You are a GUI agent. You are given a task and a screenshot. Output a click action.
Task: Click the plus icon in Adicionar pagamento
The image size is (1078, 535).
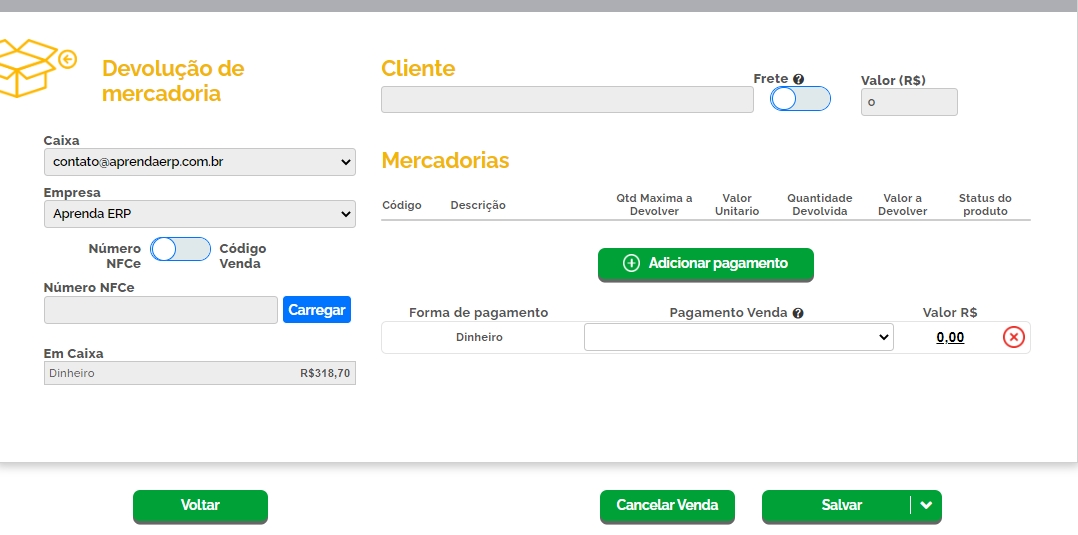tap(631, 263)
